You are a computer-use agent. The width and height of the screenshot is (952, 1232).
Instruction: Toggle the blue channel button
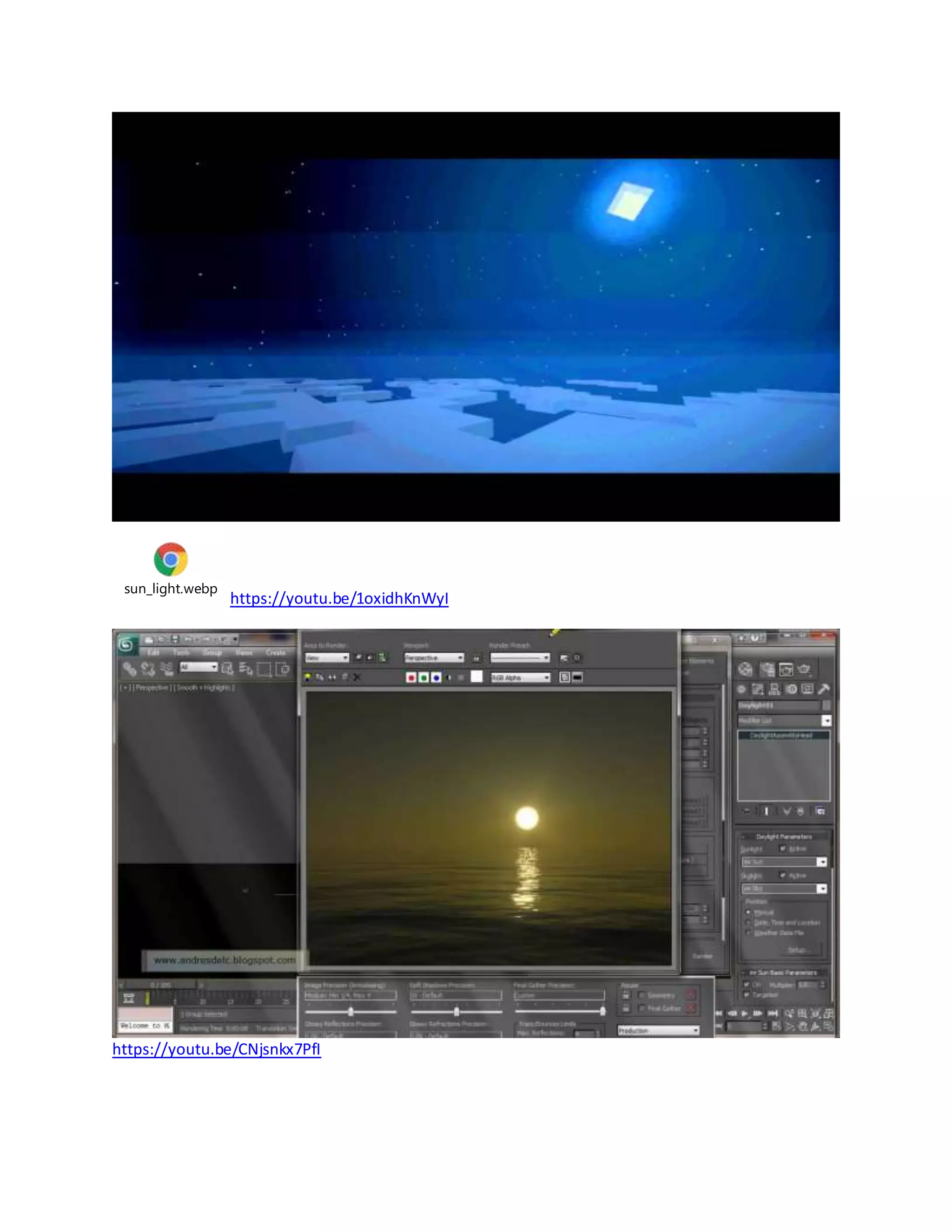436,677
